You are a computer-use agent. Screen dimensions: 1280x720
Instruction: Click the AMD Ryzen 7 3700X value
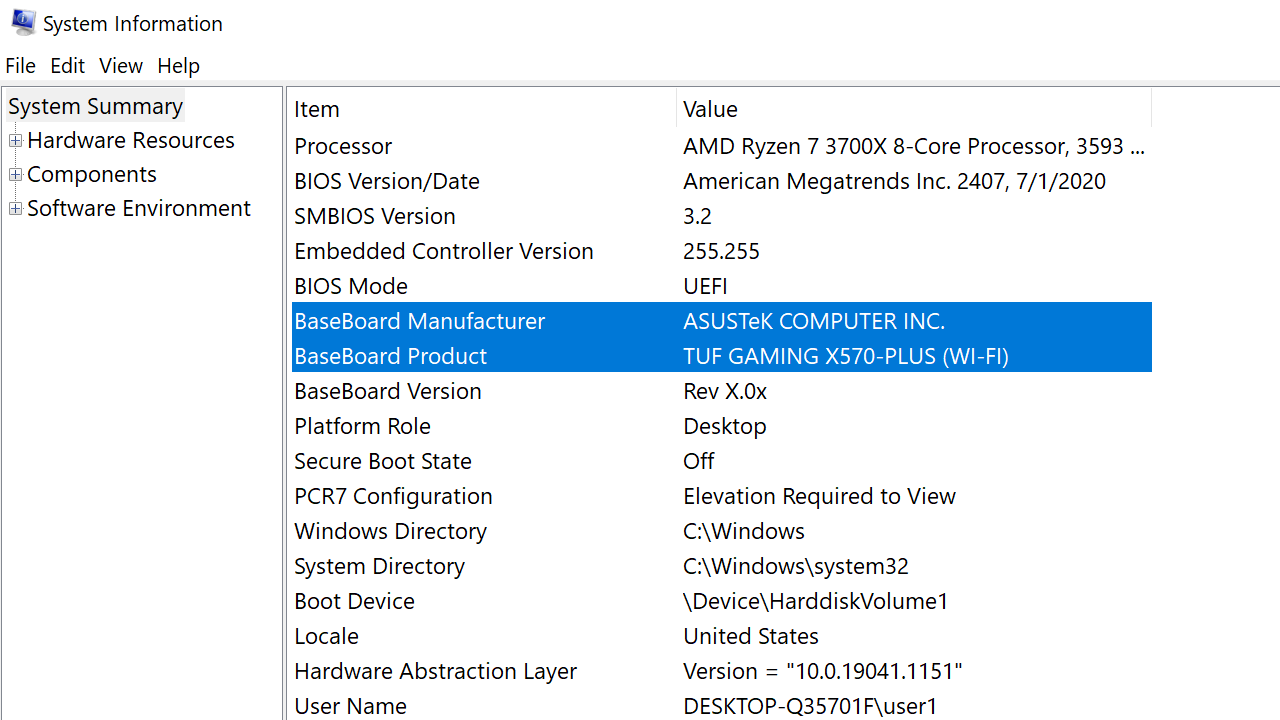pyautogui.click(x=914, y=146)
